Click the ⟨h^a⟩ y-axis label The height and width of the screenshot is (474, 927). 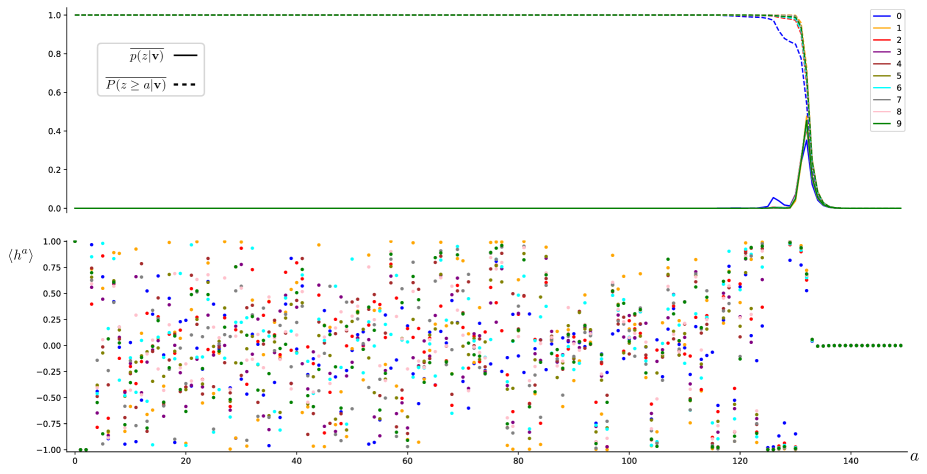point(21,255)
